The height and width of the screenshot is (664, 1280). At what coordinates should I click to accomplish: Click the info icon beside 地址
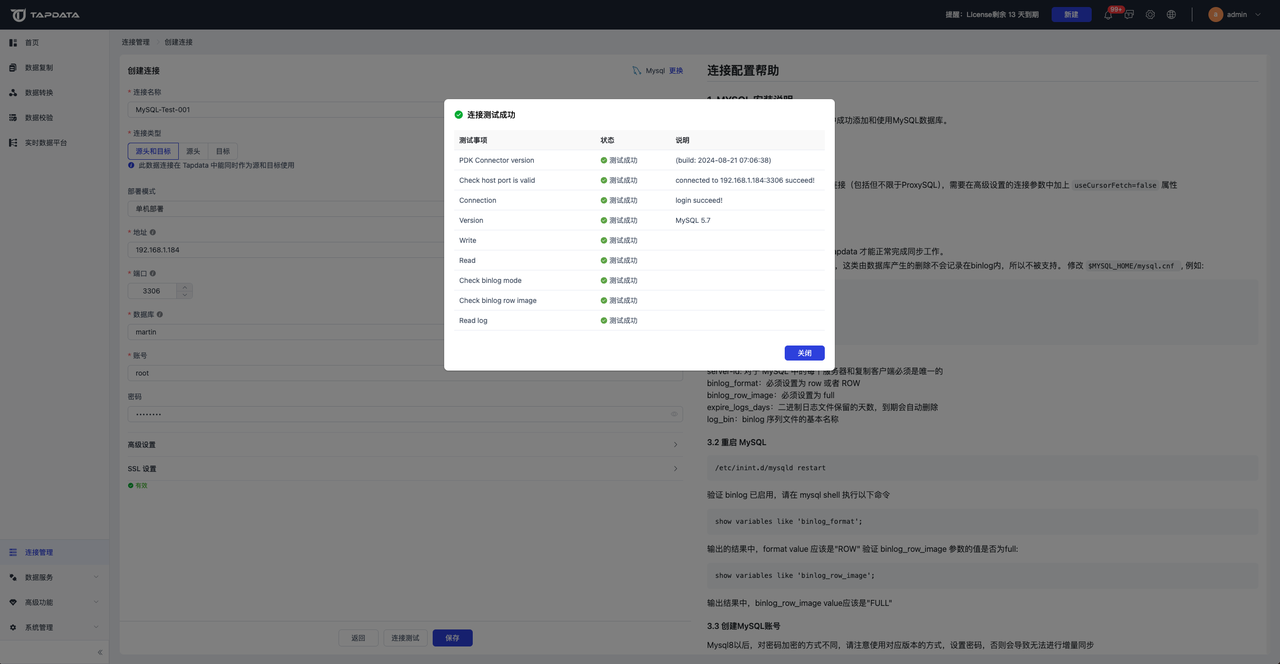(x=153, y=232)
